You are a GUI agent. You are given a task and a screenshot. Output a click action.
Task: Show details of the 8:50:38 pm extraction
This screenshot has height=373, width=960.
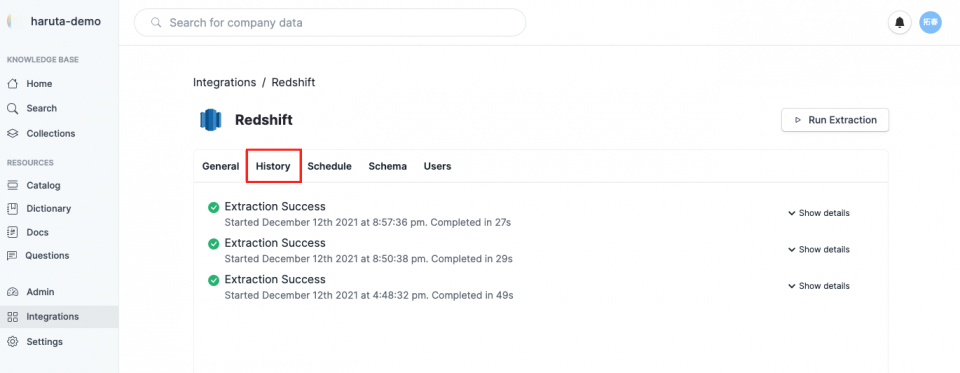coord(819,250)
